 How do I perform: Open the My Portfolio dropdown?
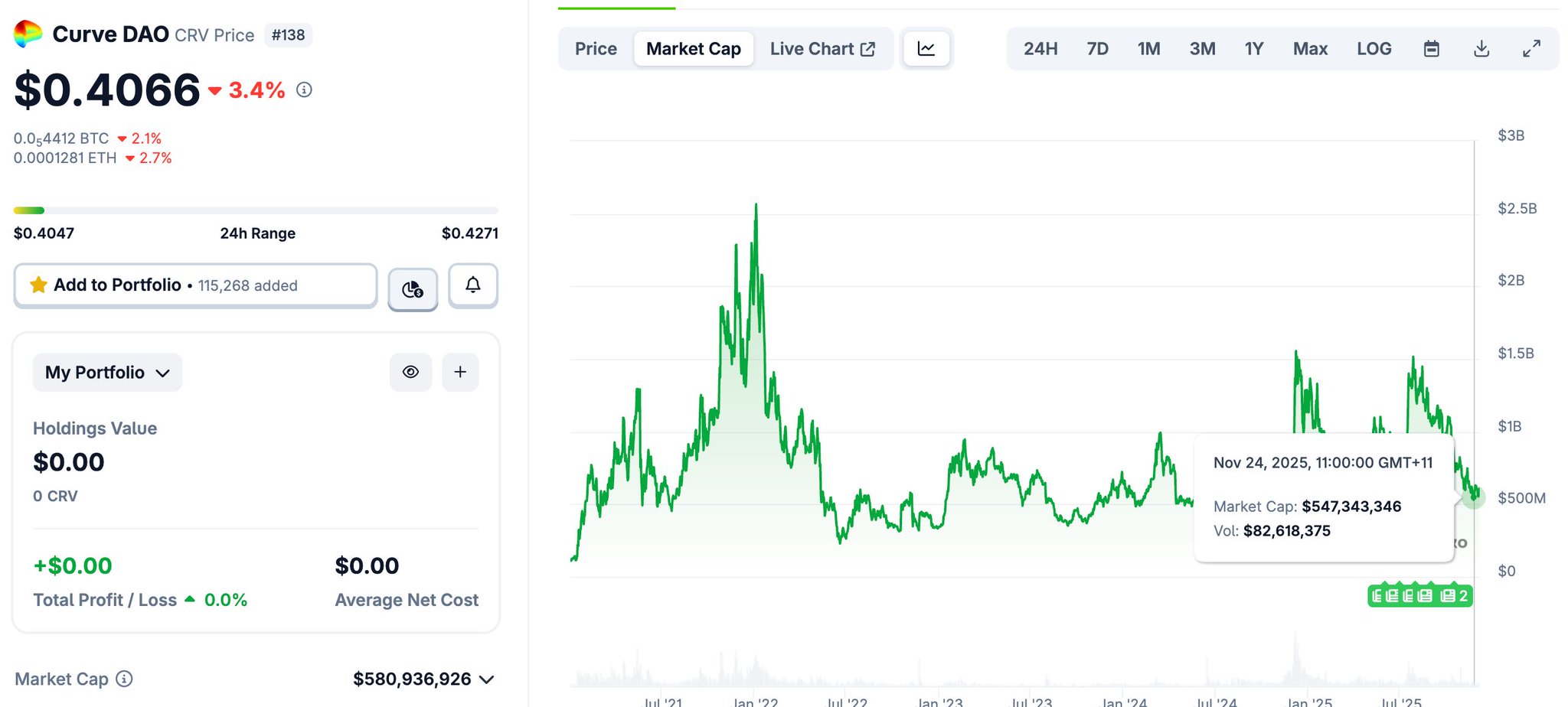pyautogui.click(x=107, y=373)
